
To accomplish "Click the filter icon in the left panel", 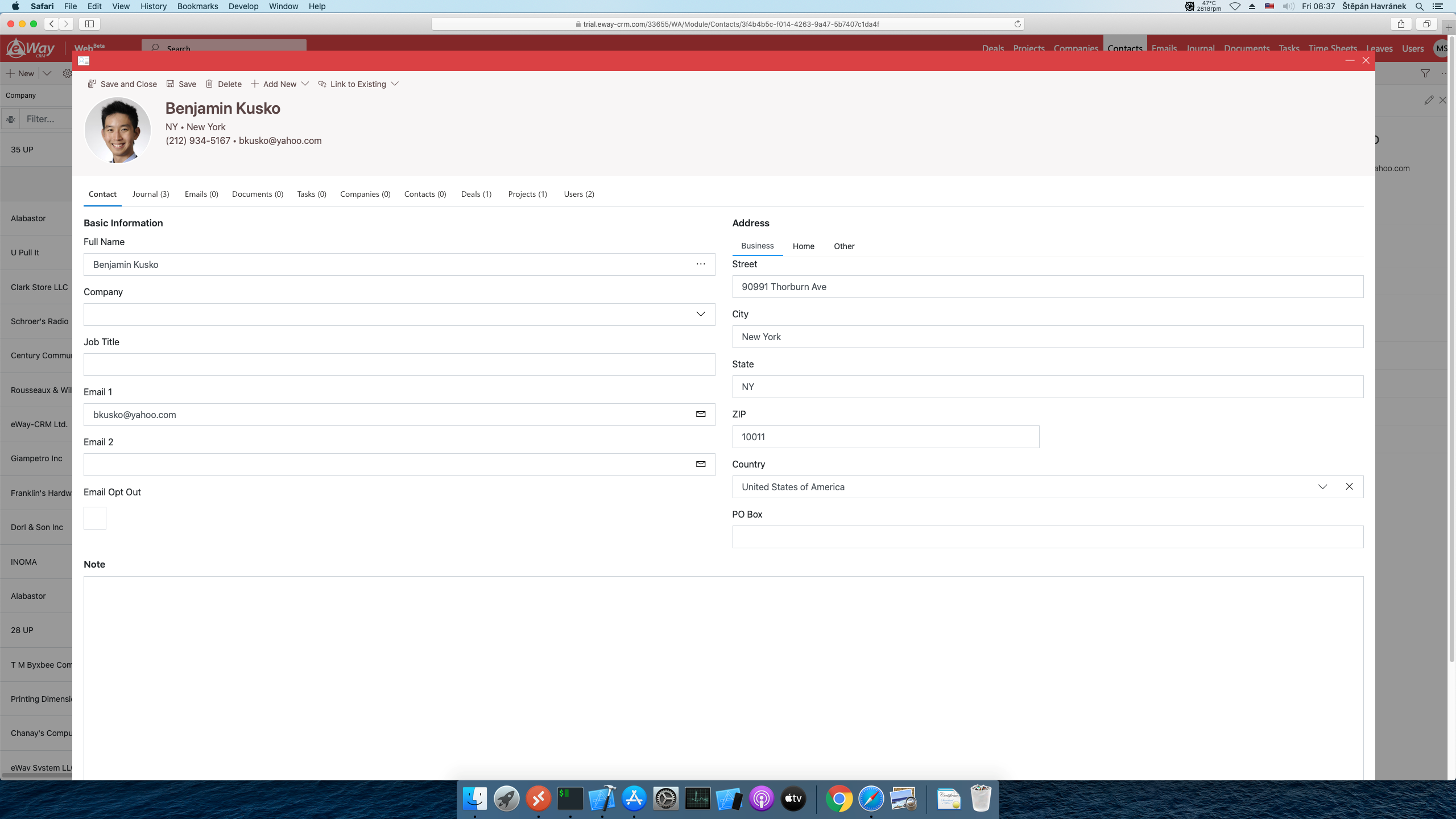I will point(11,119).
